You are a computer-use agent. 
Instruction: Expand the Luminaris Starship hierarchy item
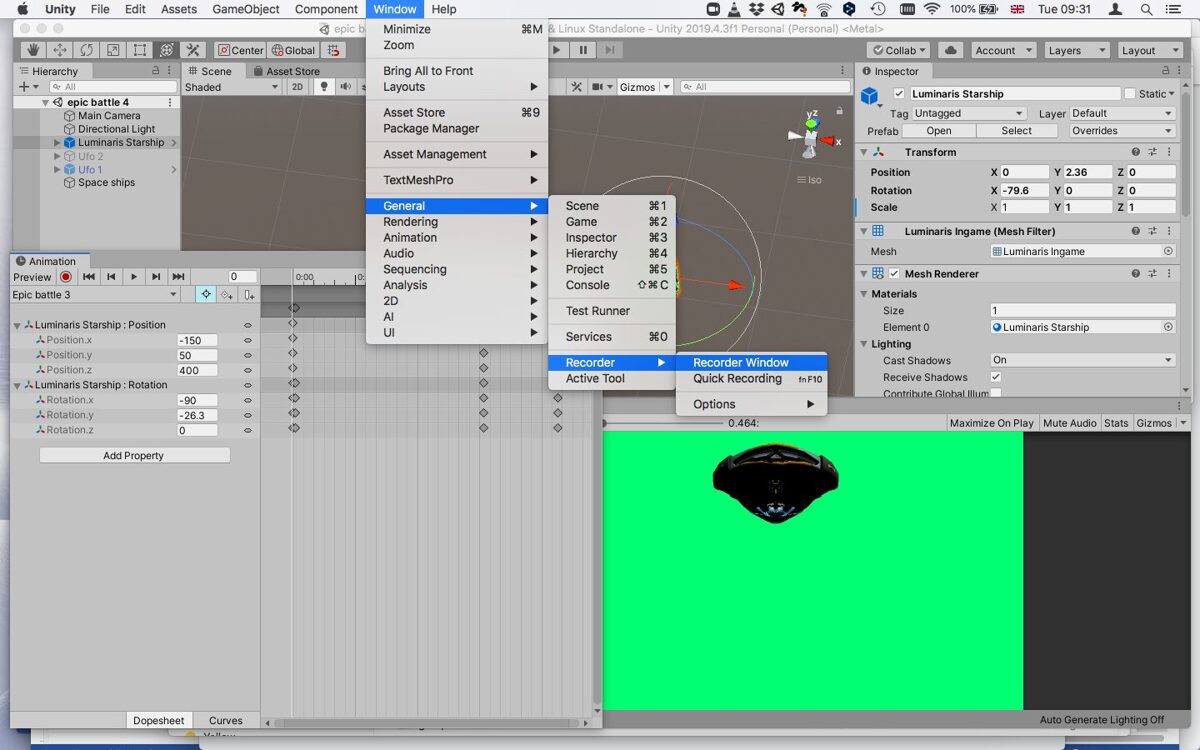[x=57, y=143]
